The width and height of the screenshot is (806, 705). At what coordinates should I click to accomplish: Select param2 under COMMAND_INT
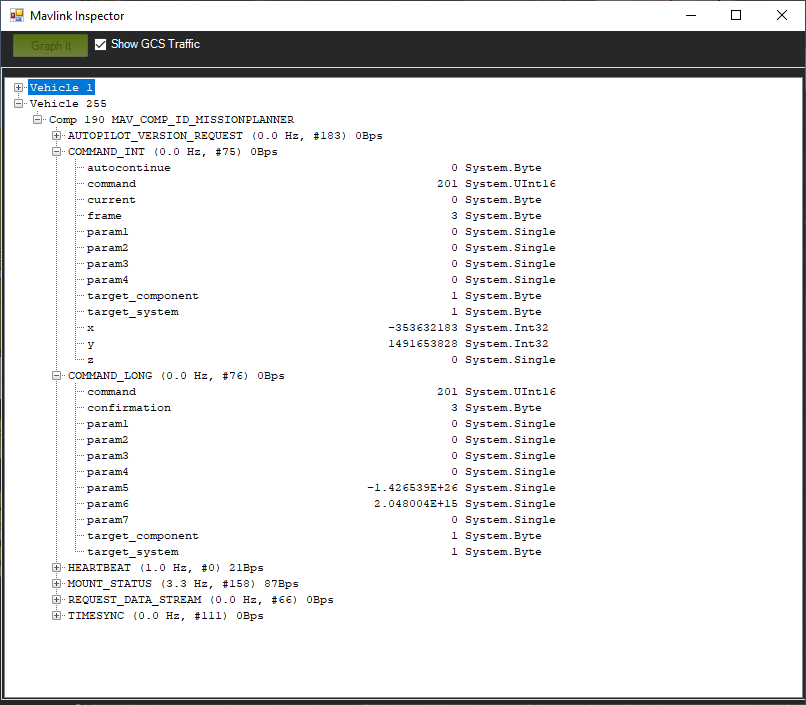pyautogui.click(x=321, y=248)
